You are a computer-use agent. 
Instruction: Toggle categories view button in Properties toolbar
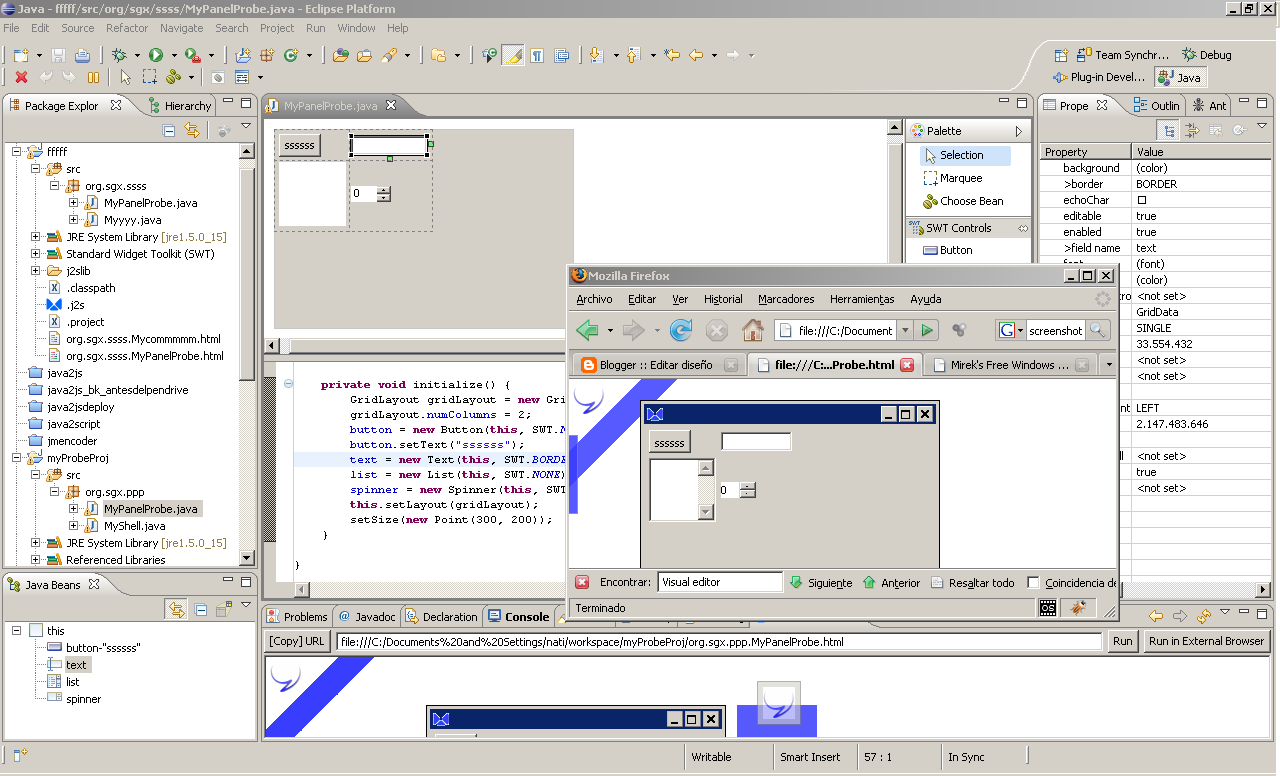tap(1167, 130)
